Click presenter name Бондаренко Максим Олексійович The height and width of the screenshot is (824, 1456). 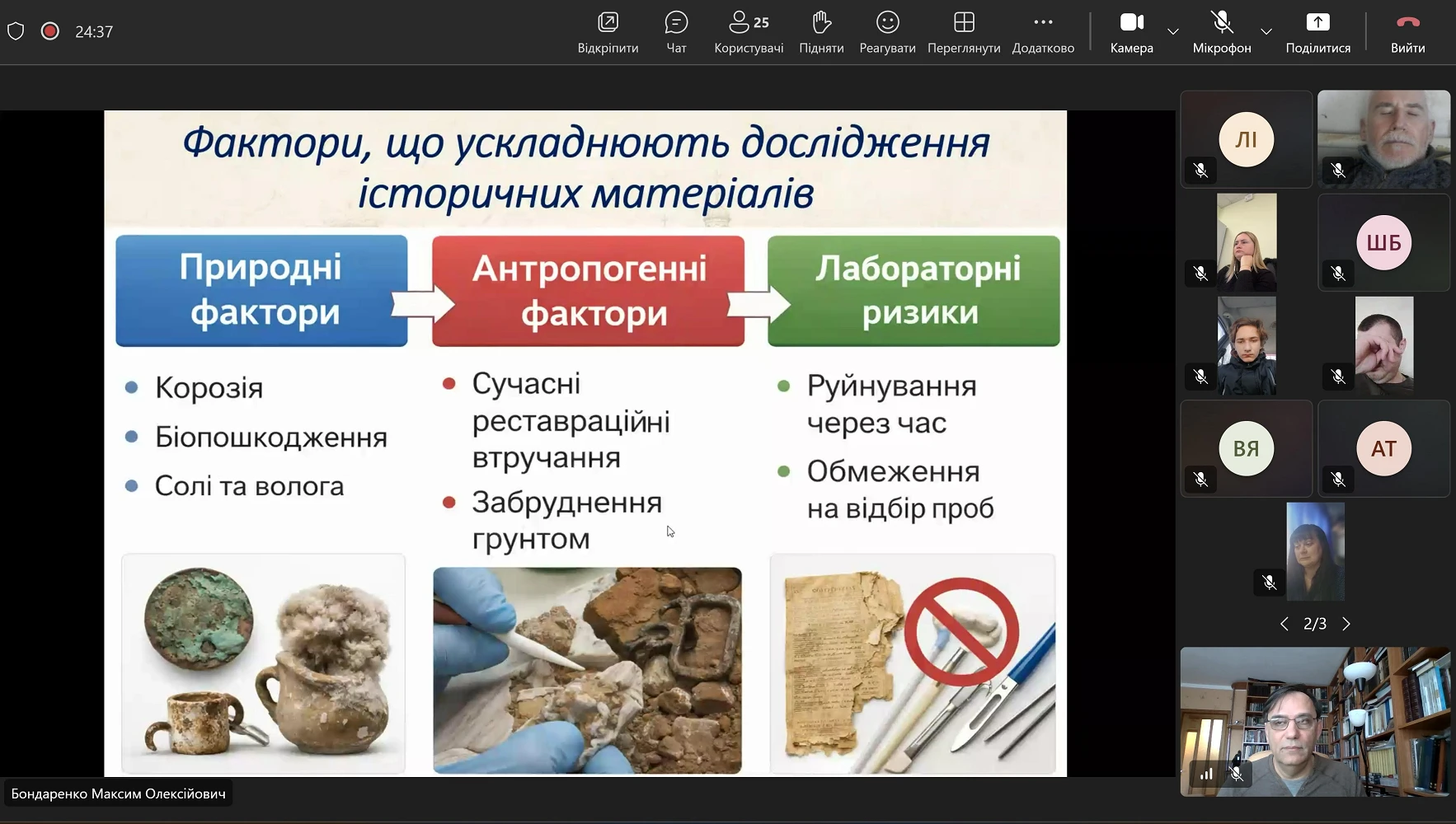[118, 794]
